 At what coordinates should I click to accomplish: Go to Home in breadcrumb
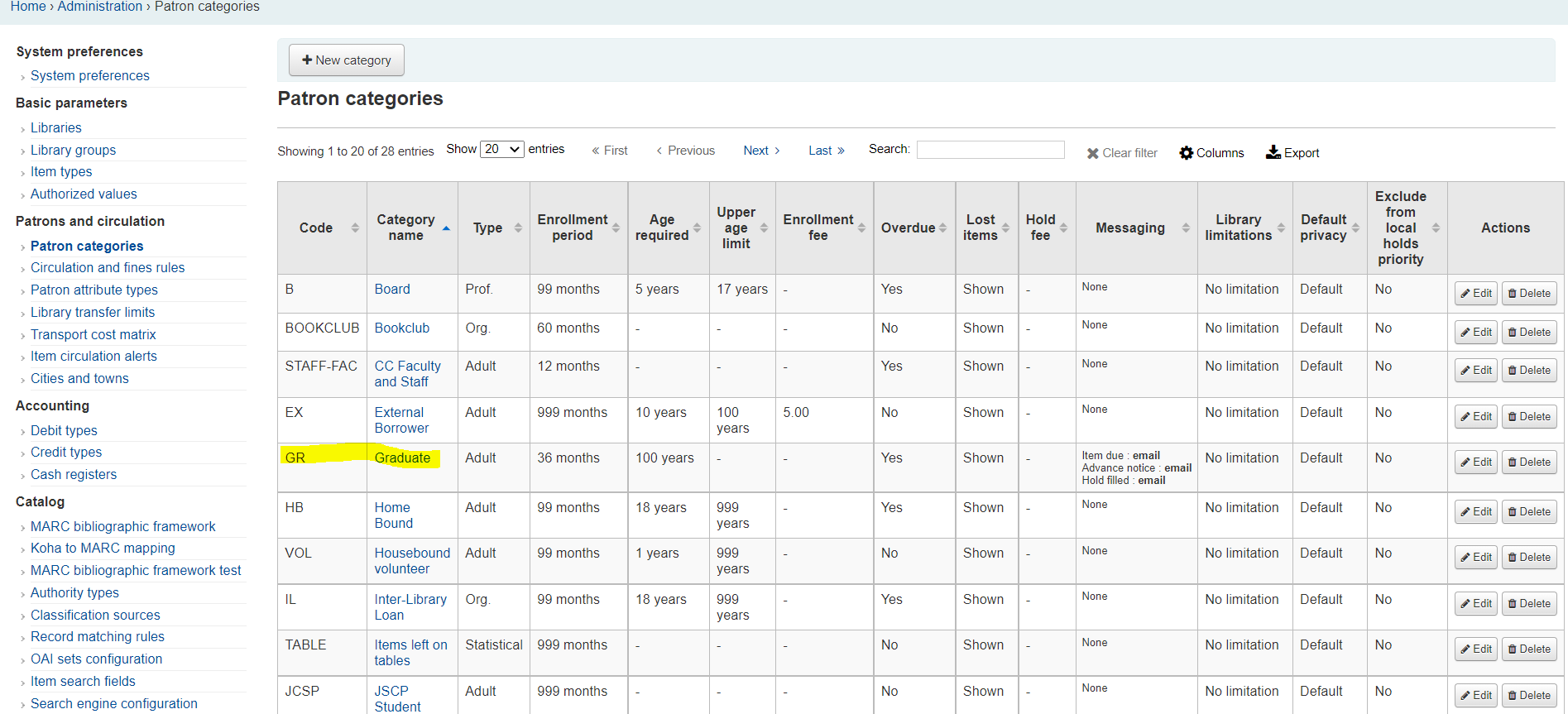28,7
